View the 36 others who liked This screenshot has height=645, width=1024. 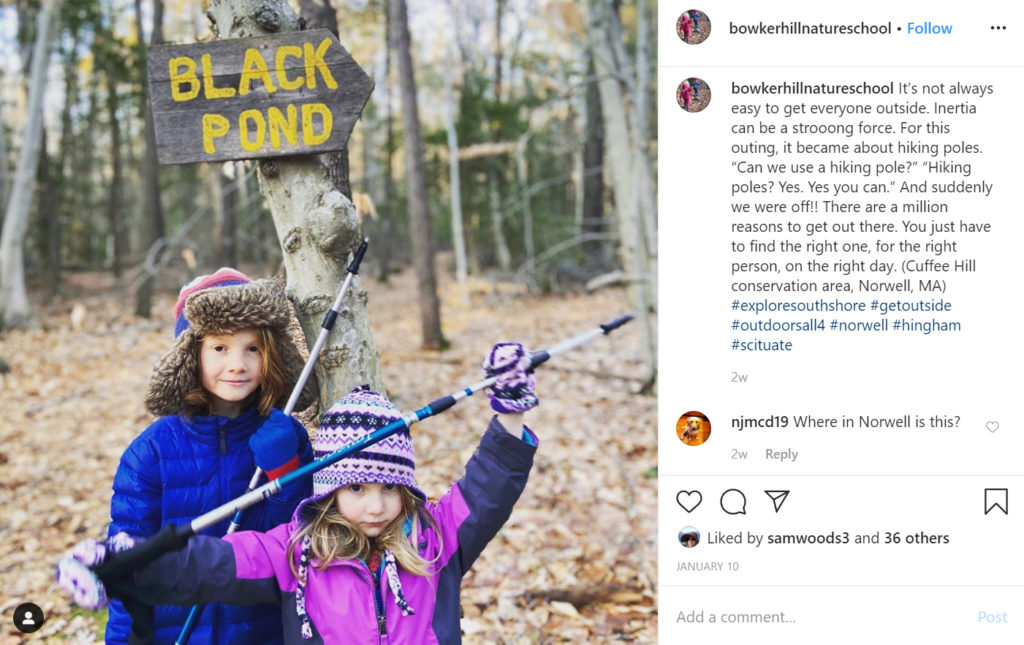click(x=916, y=538)
